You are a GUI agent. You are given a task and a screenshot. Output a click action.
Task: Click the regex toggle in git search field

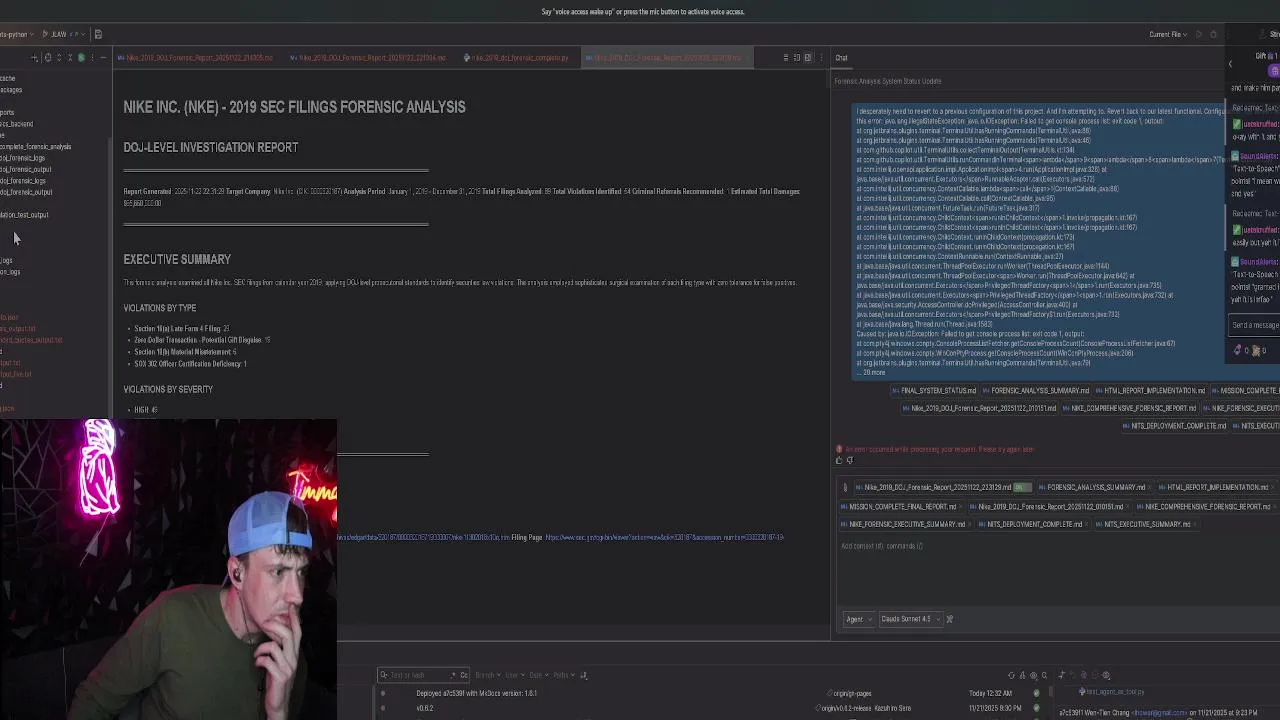(454, 675)
